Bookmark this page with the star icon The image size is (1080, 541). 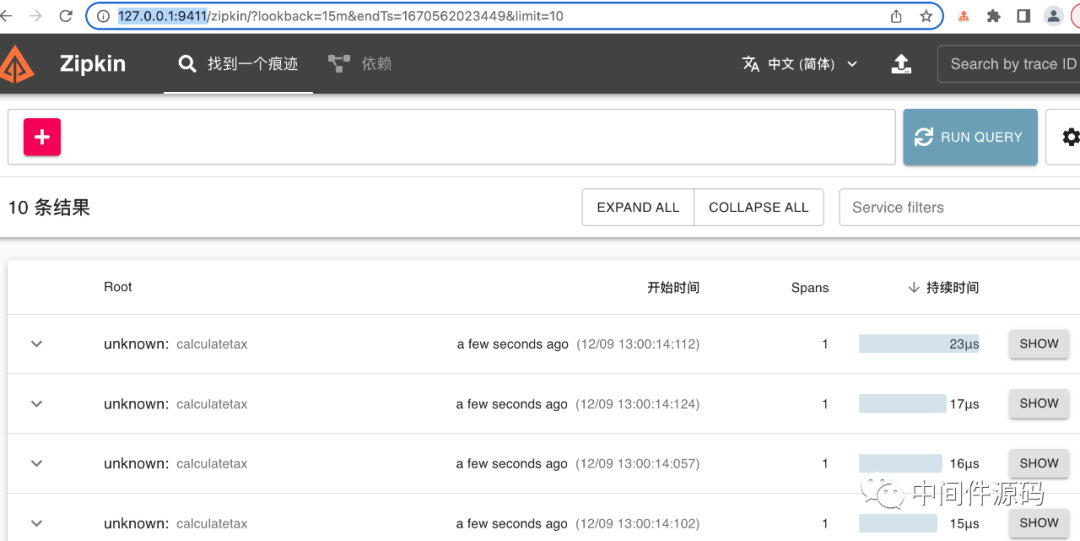(x=926, y=16)
